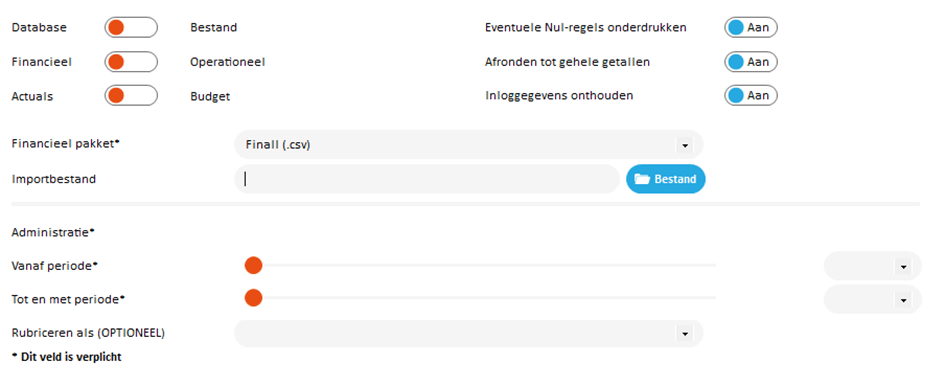Screen dimensions: 945x386
Task: Disable Eventuele Nul-regels onderdrukken switch
Action: [x=750, y=28]
